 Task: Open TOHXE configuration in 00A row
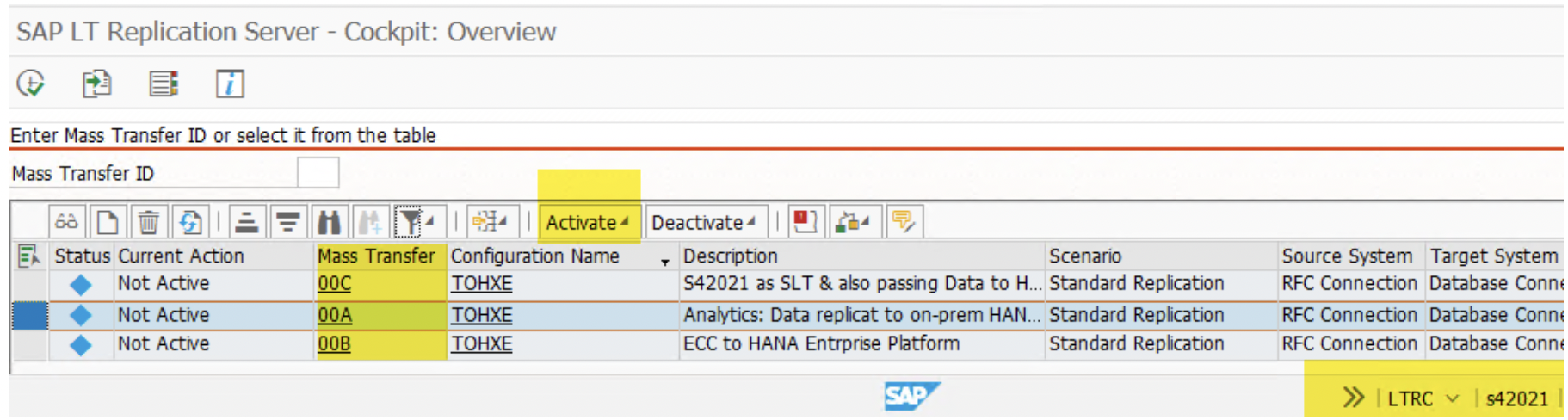click(x=482, y=315)
